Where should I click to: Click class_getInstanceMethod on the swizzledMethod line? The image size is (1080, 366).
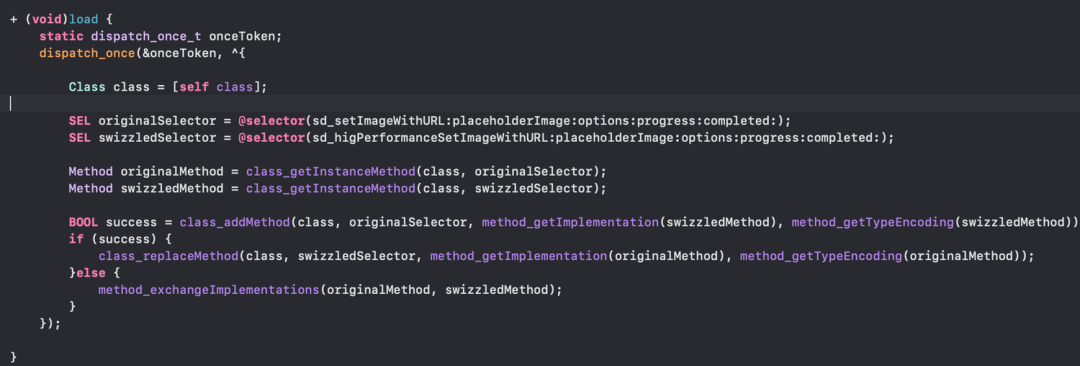point(331,188)
